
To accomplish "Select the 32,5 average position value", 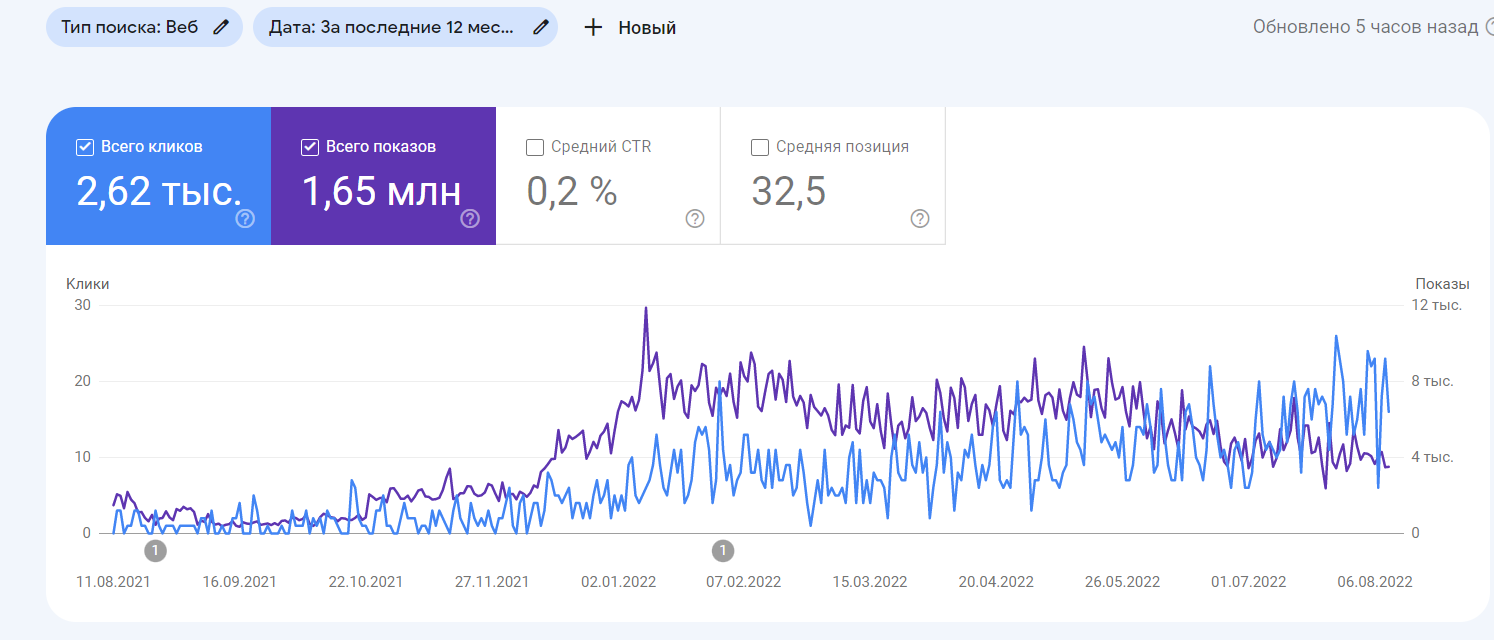I will (x=789, y=190).
